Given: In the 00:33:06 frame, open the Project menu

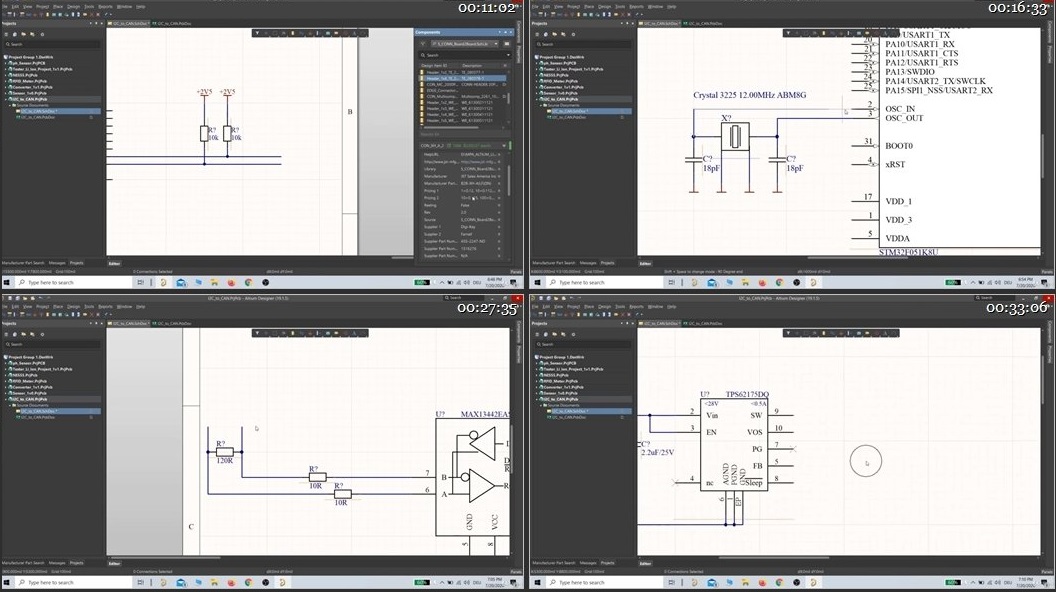Looking at the screenshot, I should 573,306.
